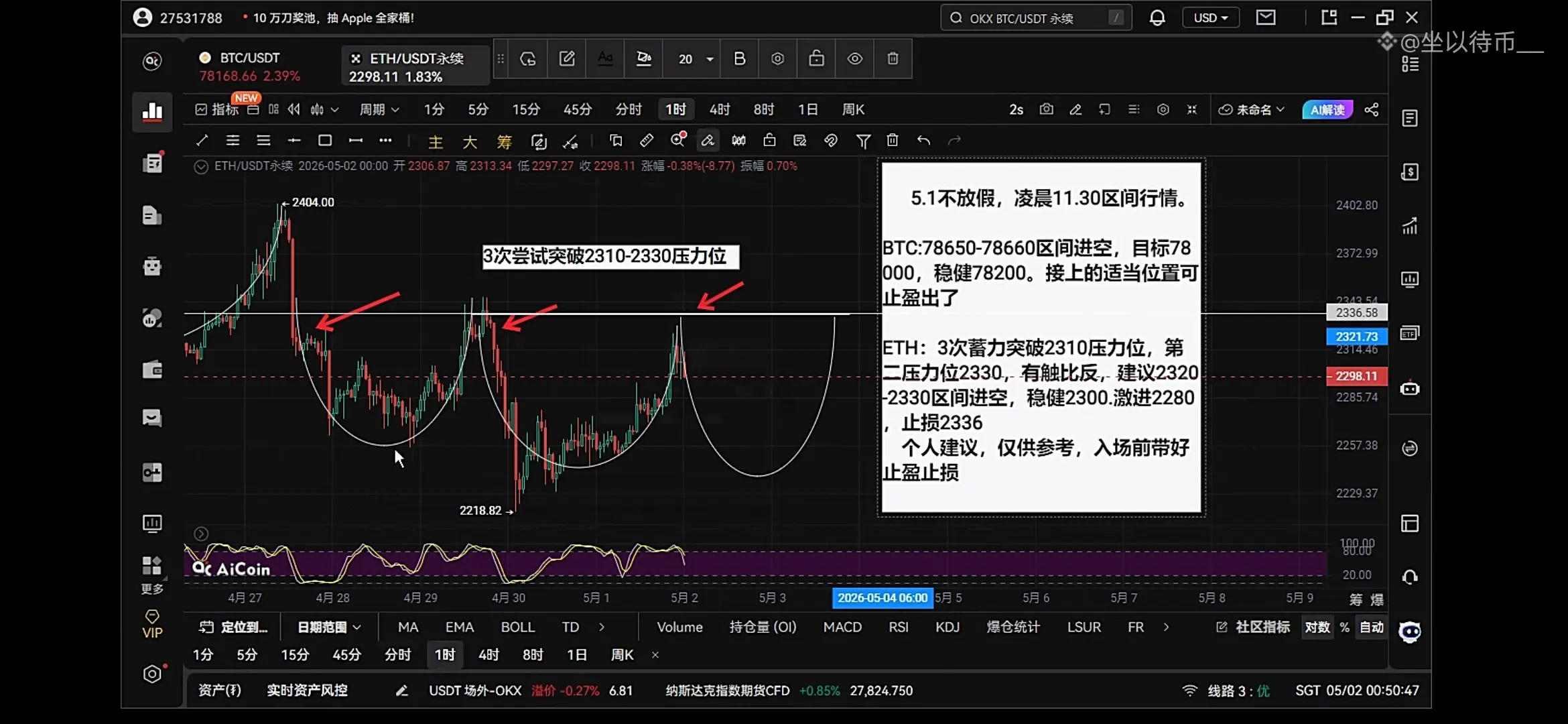Select the 周K timeframe
This screenshot has width=1568, height=724.
[853, 109]
